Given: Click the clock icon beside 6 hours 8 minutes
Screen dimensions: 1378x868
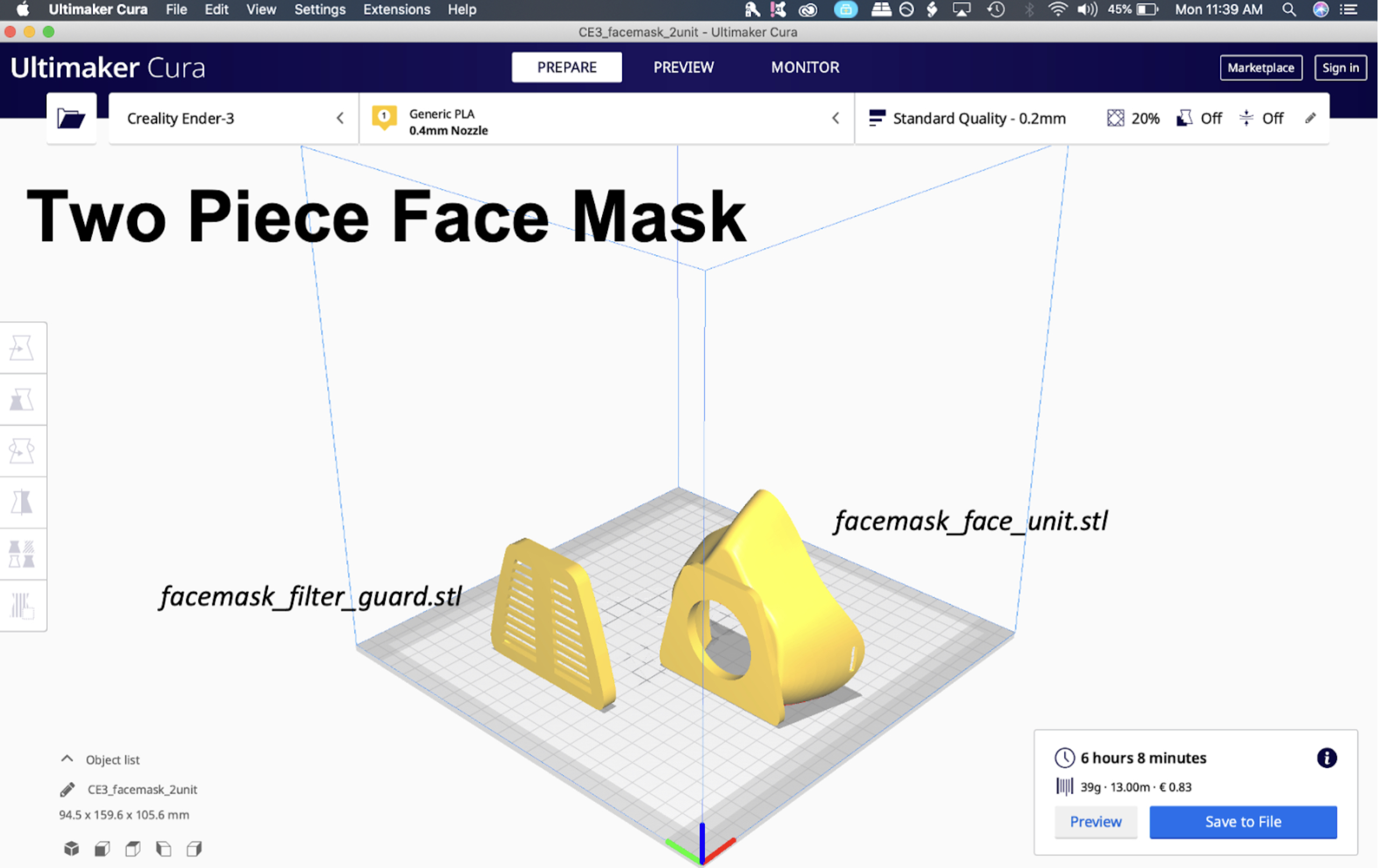Looking at the screenshot, I should click(1064, 758).
